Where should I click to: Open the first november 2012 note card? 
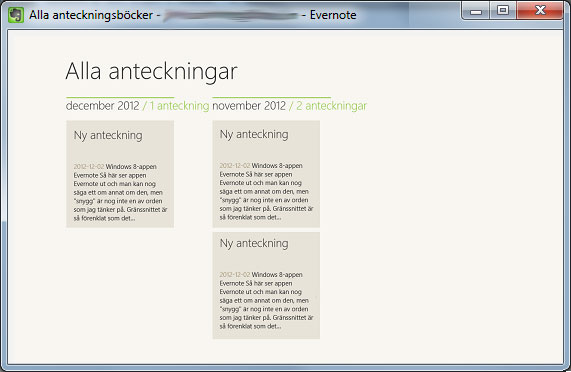coord(266,174)
